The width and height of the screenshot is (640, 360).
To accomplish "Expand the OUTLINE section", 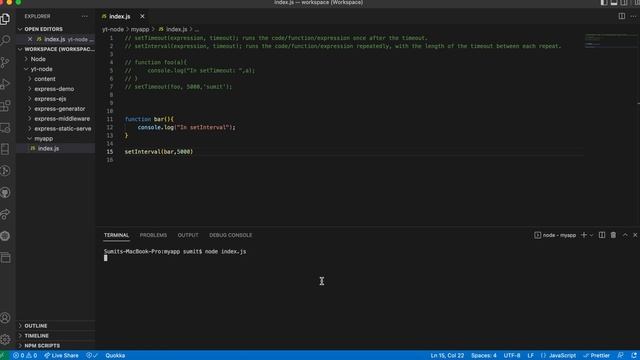I will click(x=36, y=326).
